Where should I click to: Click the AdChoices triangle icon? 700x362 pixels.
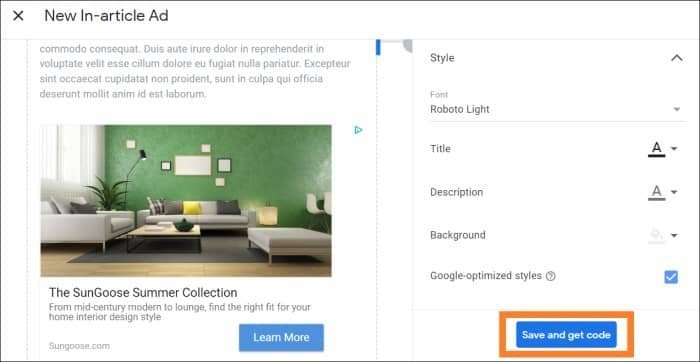point(358,130)
